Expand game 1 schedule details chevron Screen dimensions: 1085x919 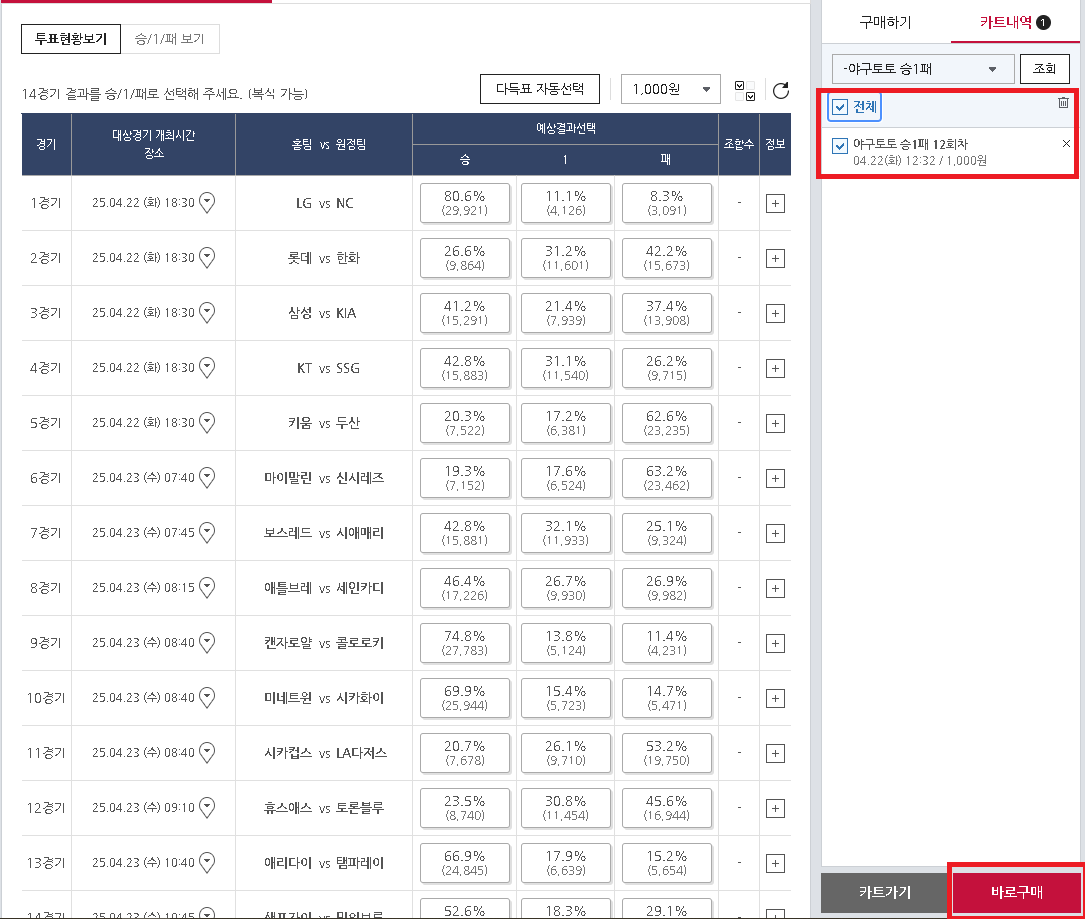point(206,202)
